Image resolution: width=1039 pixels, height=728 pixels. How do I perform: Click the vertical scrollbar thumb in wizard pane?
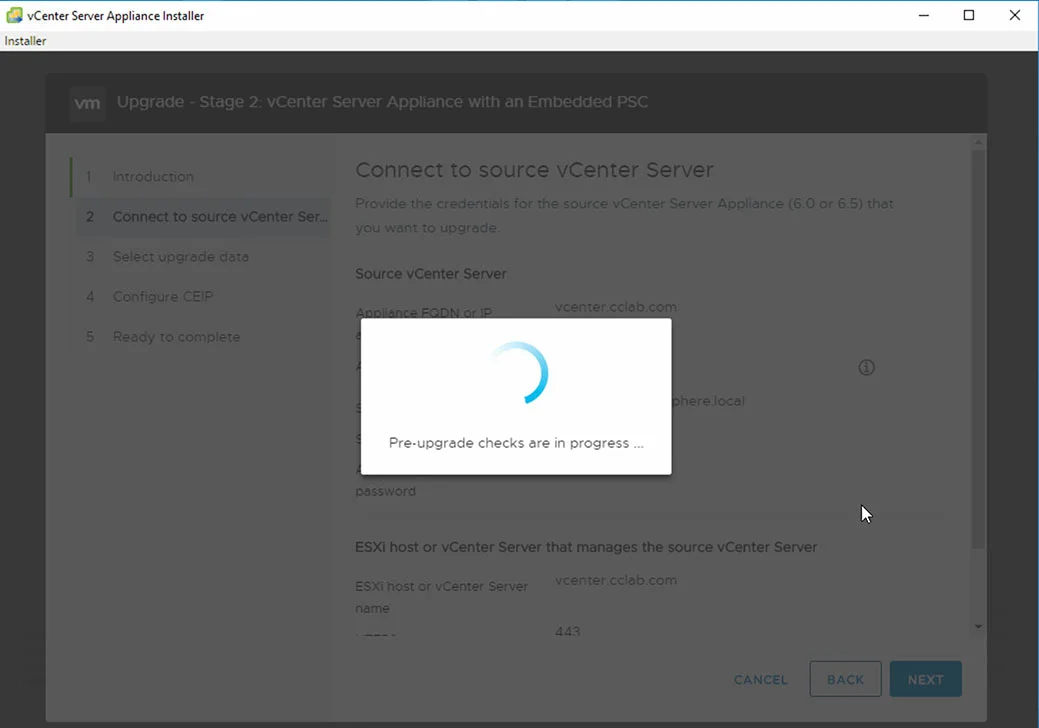pyautogui.click(x=978, y=348)
